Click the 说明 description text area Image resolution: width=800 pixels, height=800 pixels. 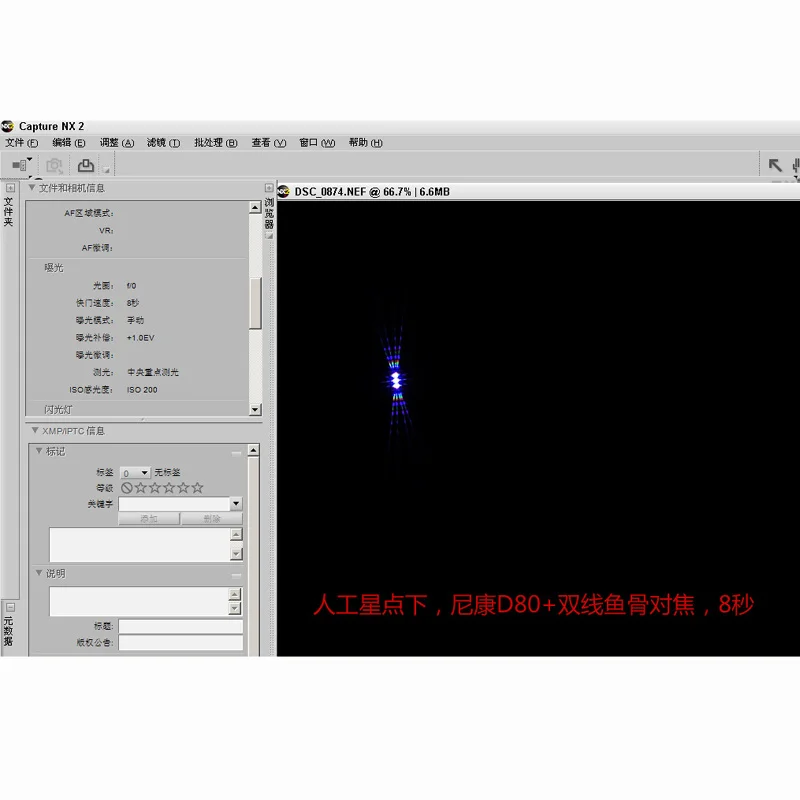coord(139,601)
